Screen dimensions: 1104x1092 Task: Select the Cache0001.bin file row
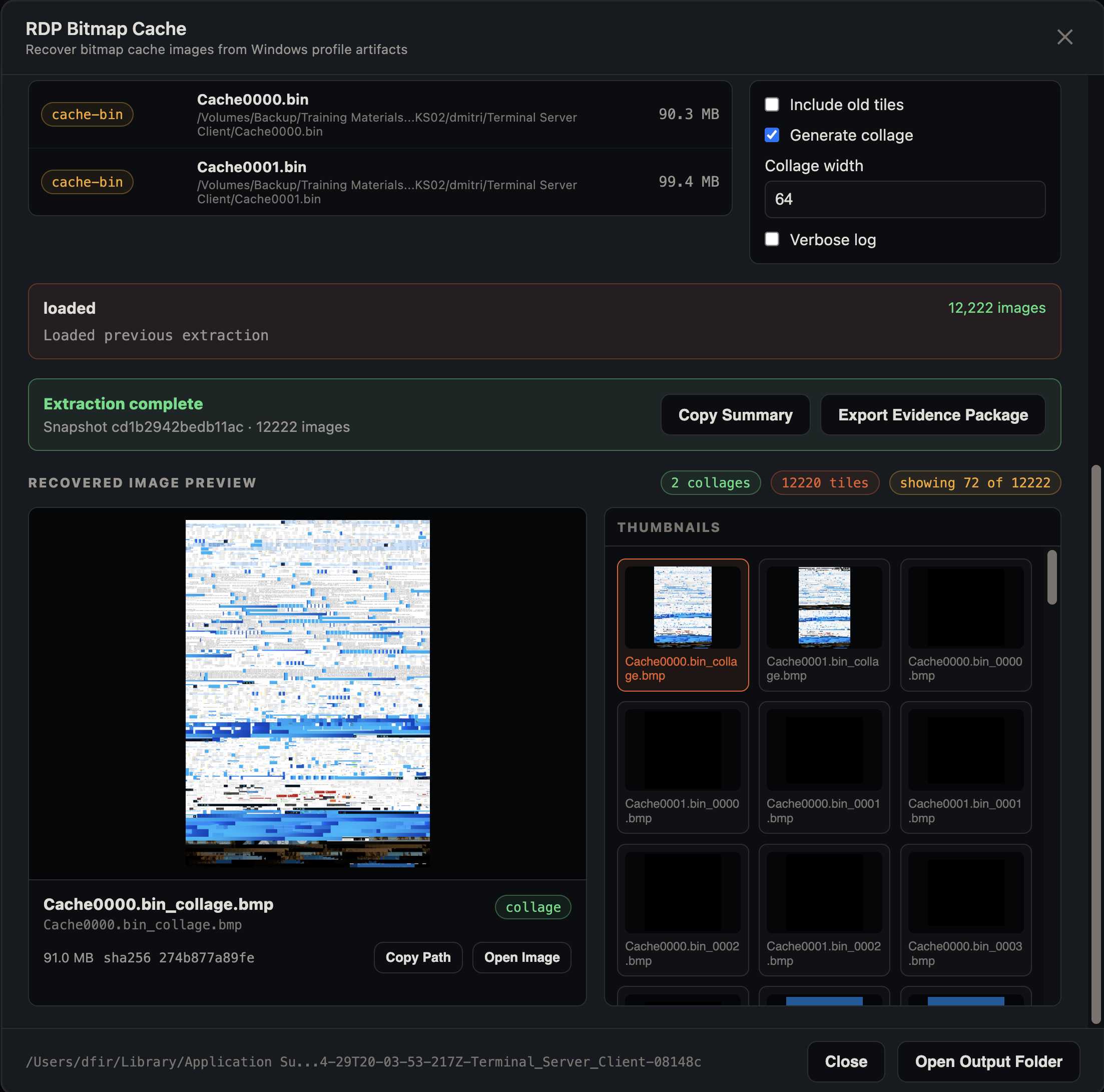click(x=380, y=182)
